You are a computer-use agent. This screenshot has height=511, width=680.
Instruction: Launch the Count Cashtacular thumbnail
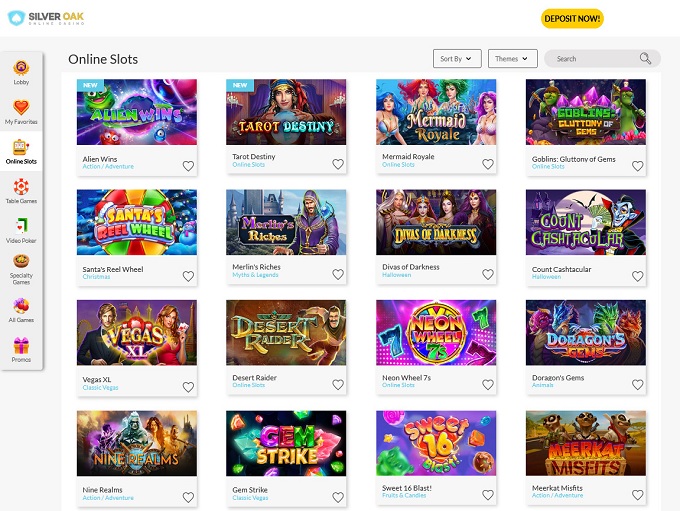tap(586, 222)
